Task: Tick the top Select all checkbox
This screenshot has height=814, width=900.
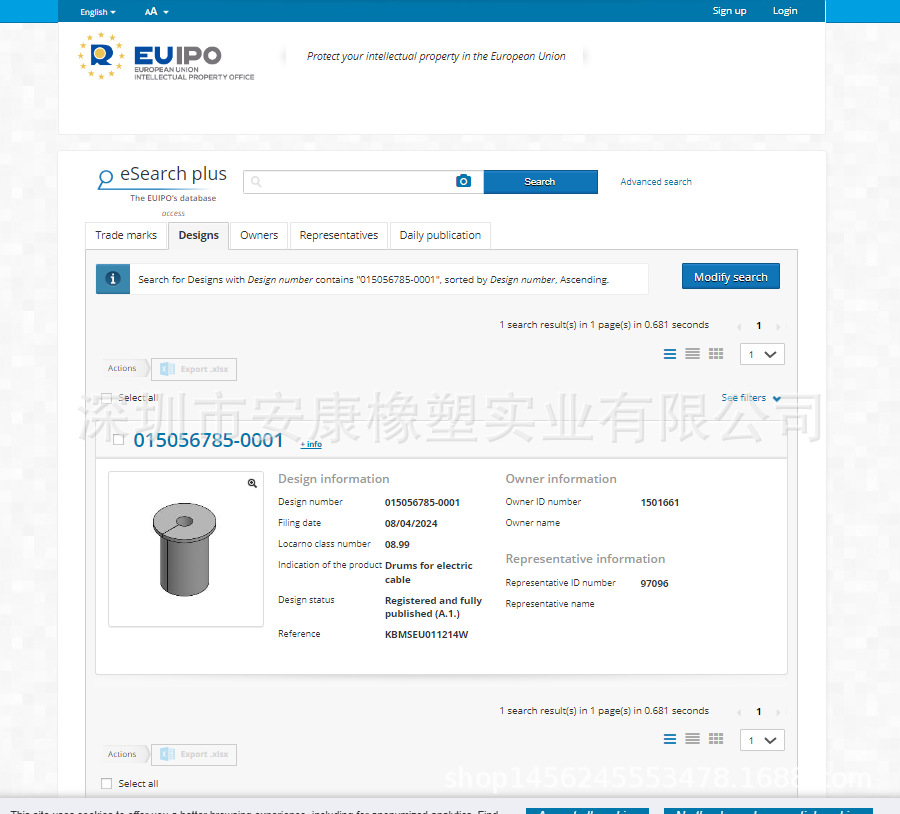Action: click(x=106, y=398)
